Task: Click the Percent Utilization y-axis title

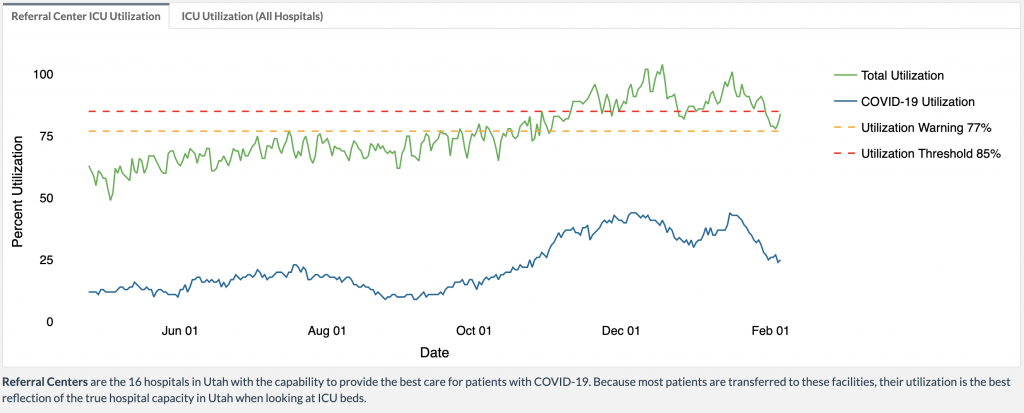Action: coord(17,196)
